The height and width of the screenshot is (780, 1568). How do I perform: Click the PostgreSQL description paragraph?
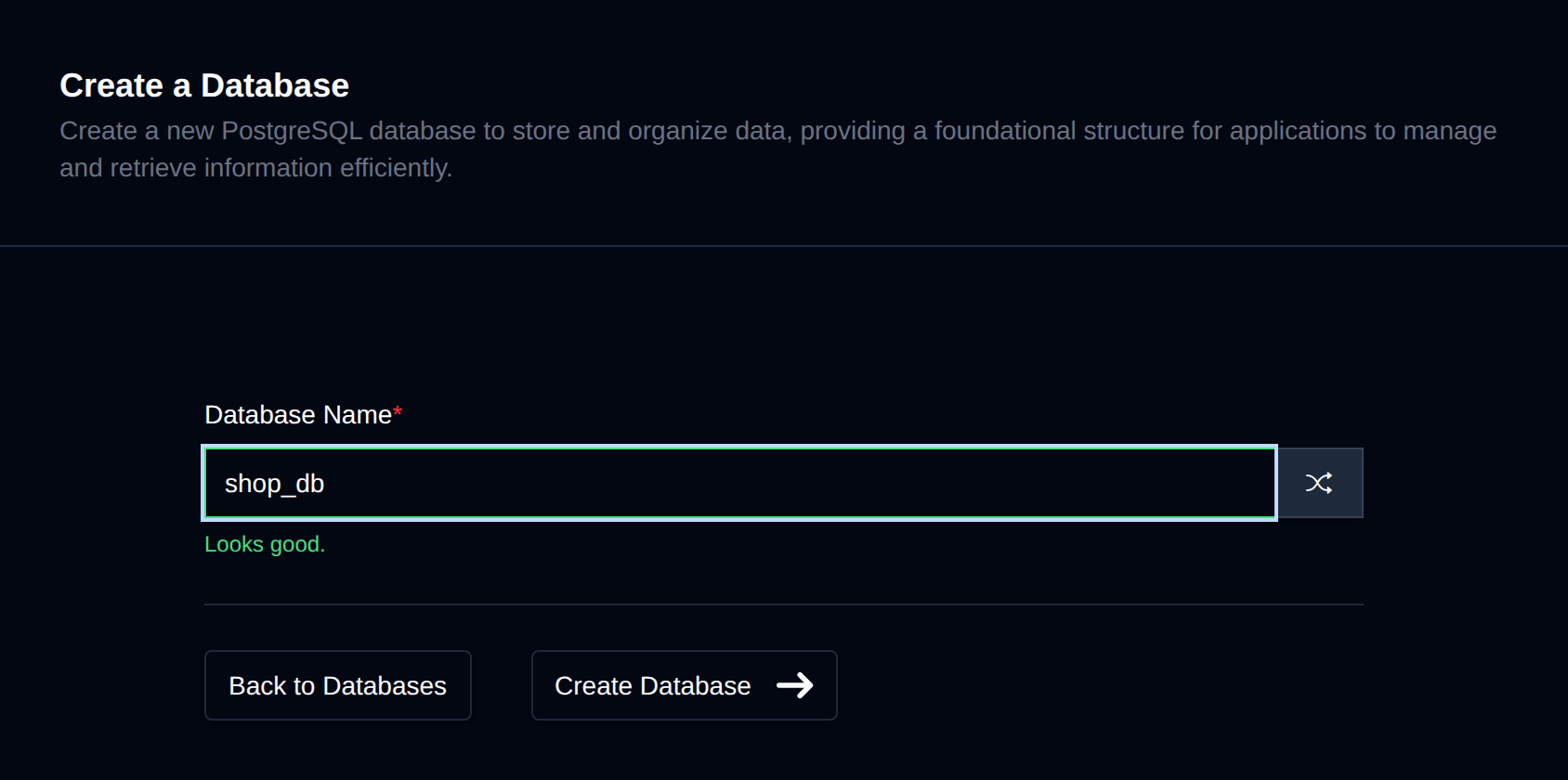point(778,149)
